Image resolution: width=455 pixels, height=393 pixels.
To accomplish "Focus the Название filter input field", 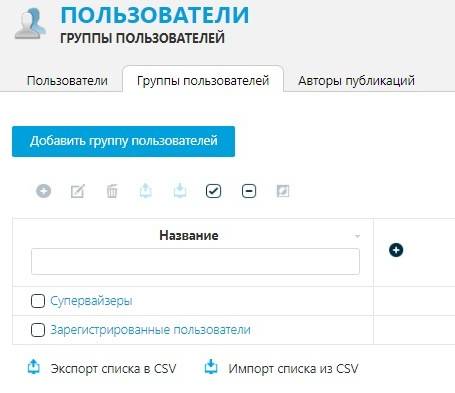I will (x=195, y=261).
